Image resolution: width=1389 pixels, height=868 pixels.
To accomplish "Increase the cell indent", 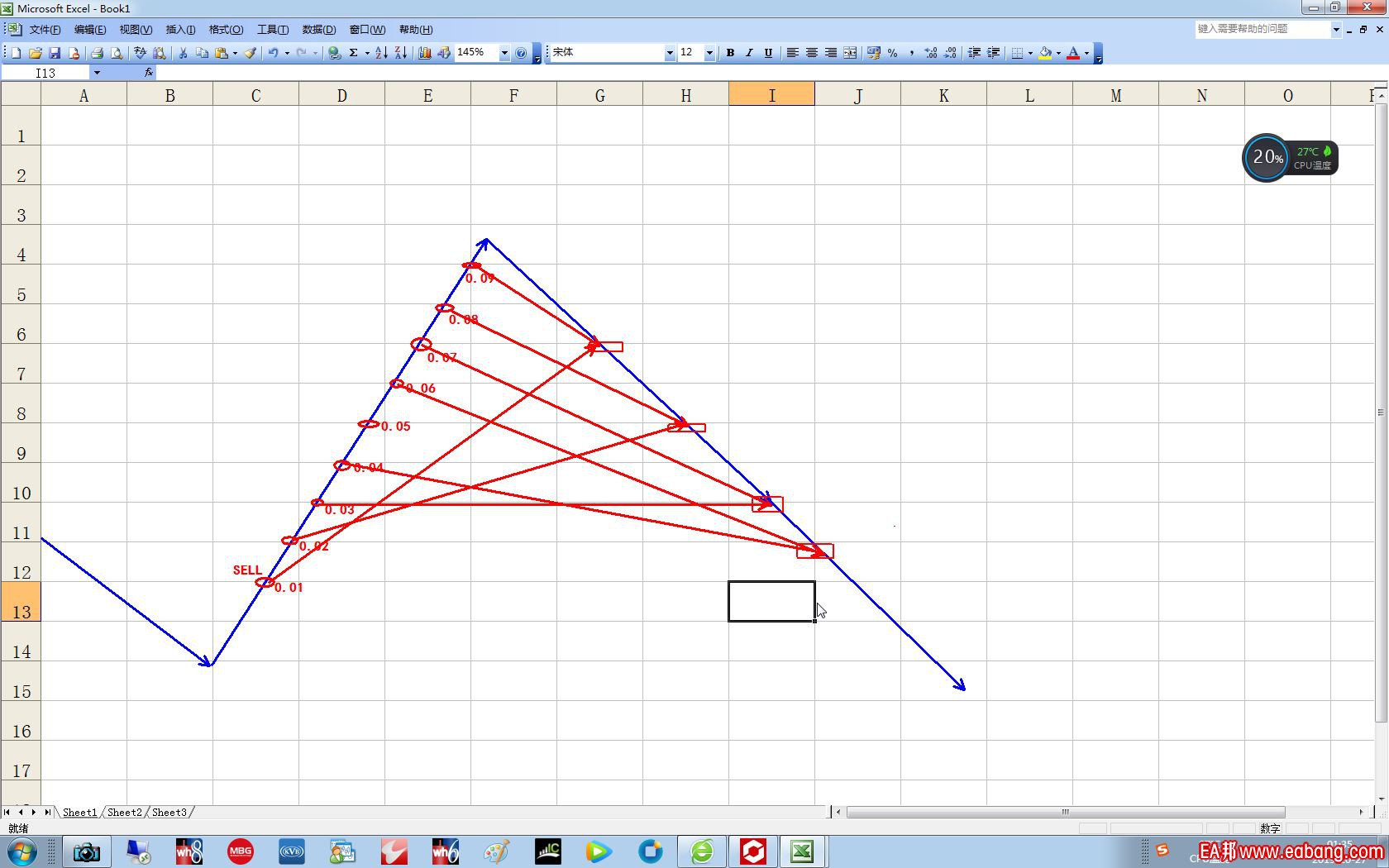I will coord(993,53).
